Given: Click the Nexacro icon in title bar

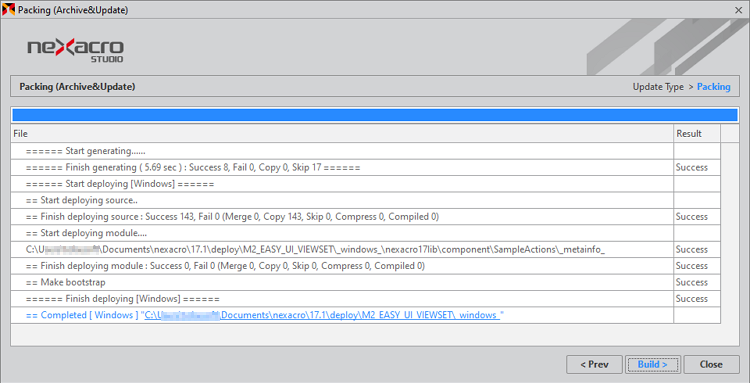Looking at the screenshot, I should pyautogui.click(x=8, y=10).
